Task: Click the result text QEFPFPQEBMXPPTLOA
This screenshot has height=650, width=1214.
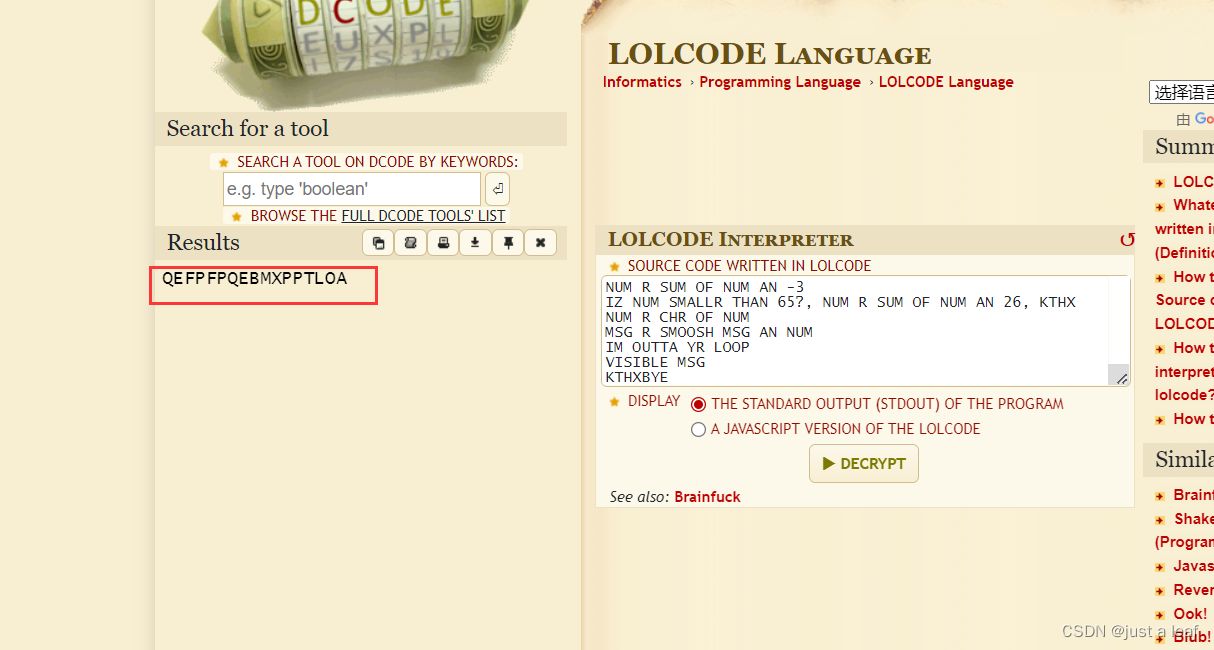Action: pyautogui.click(x=254, y=279)
